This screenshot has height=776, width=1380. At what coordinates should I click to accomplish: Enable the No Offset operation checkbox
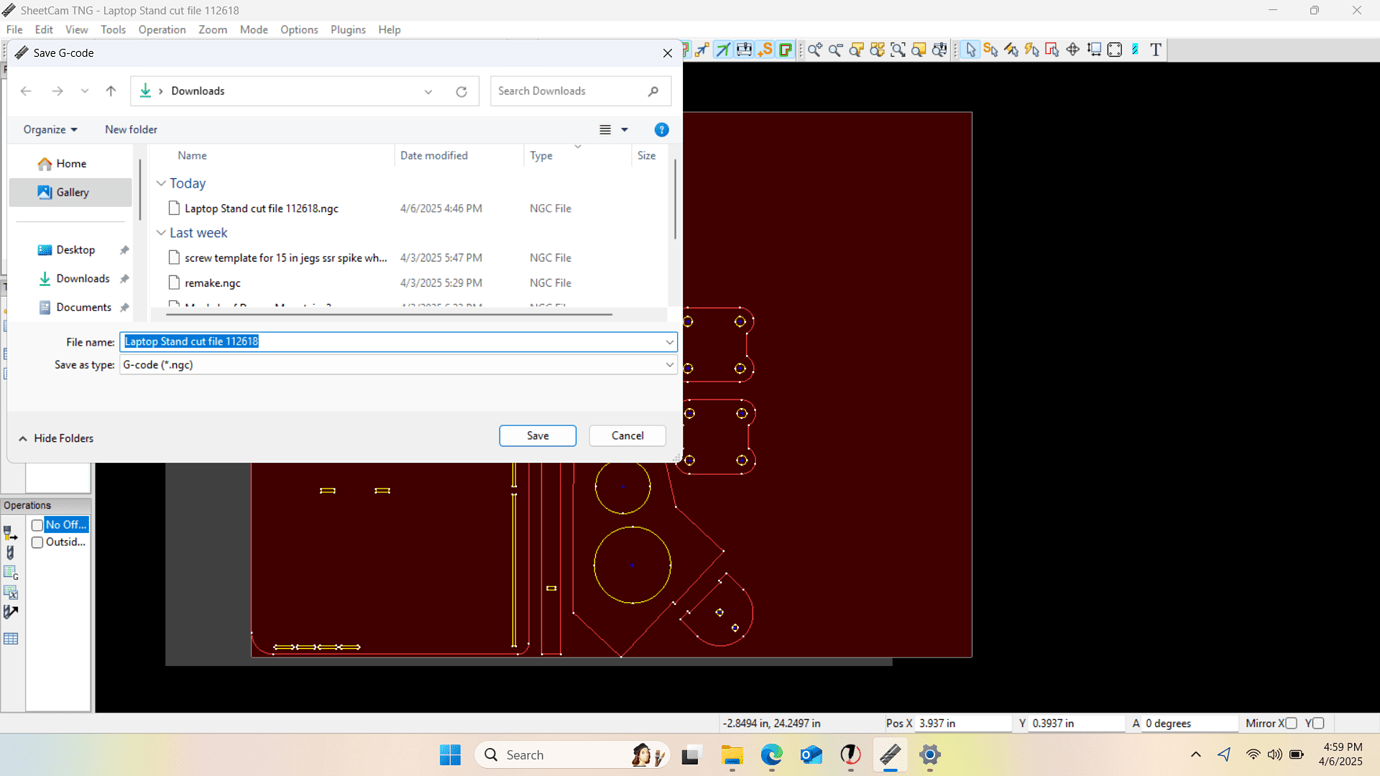coord(37,525)
